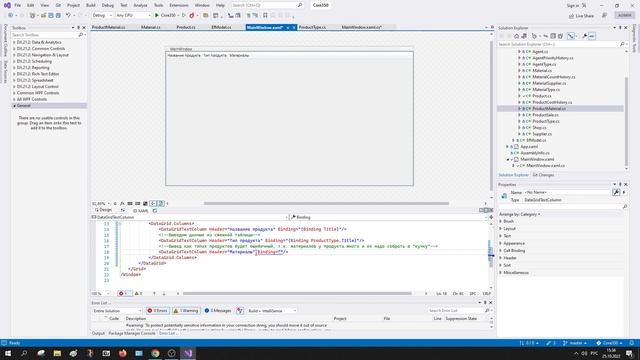
Task: Click the Toolbox search magnifier icon
Action: (80, 35)
